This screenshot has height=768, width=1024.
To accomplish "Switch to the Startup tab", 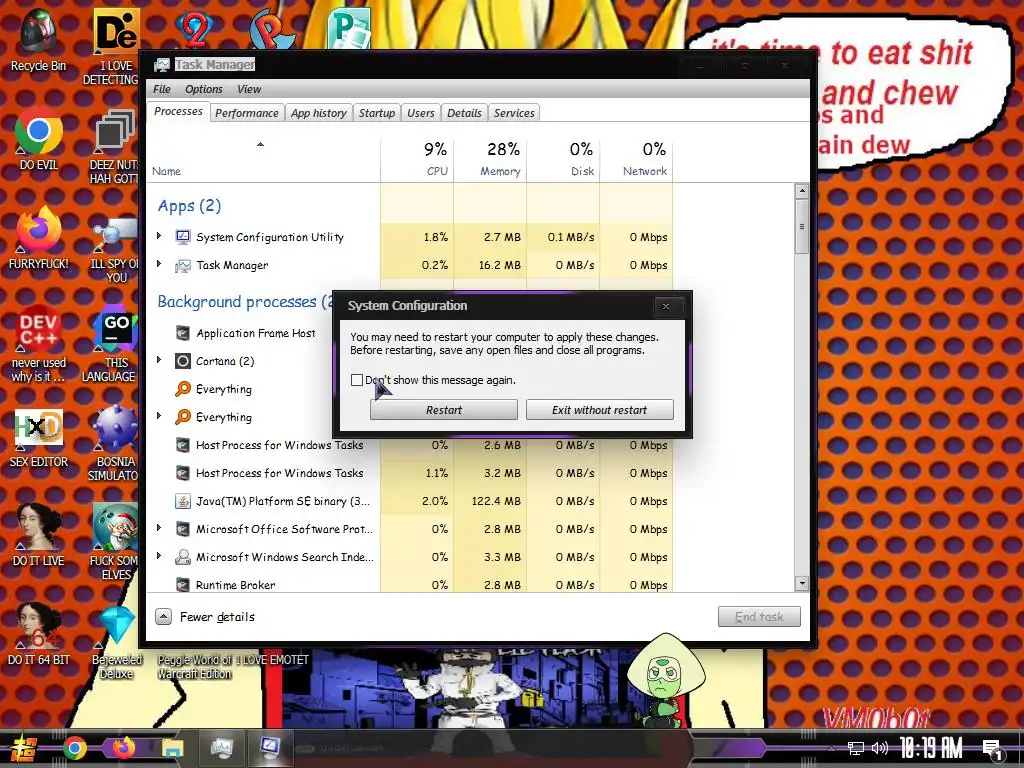I will point(377,113).
